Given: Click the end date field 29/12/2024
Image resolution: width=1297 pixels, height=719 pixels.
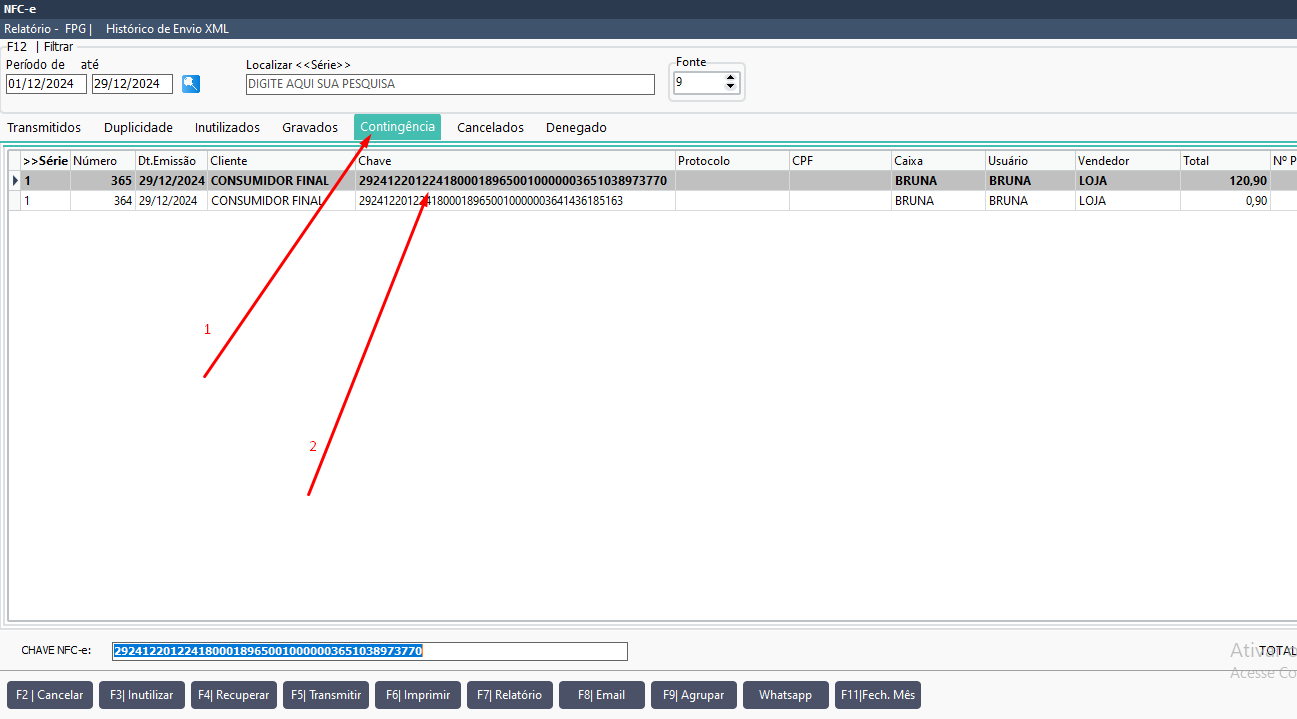Looking at the screenshot, I should [132, 84].
